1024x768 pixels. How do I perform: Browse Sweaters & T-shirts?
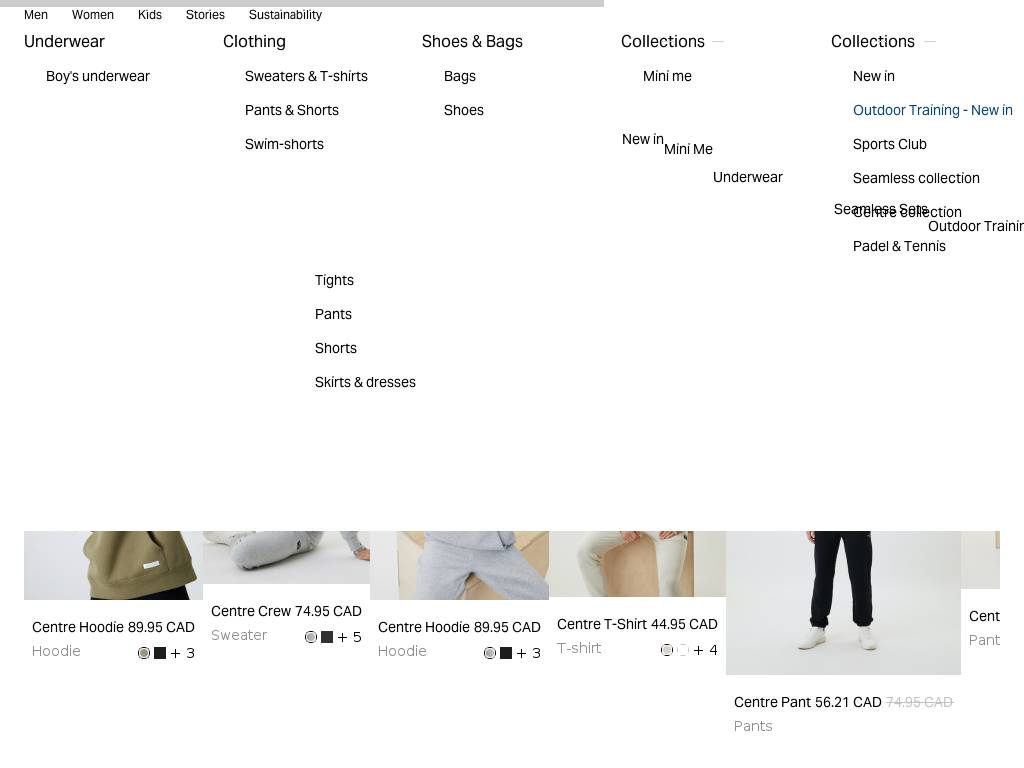(x=306, y=76)
